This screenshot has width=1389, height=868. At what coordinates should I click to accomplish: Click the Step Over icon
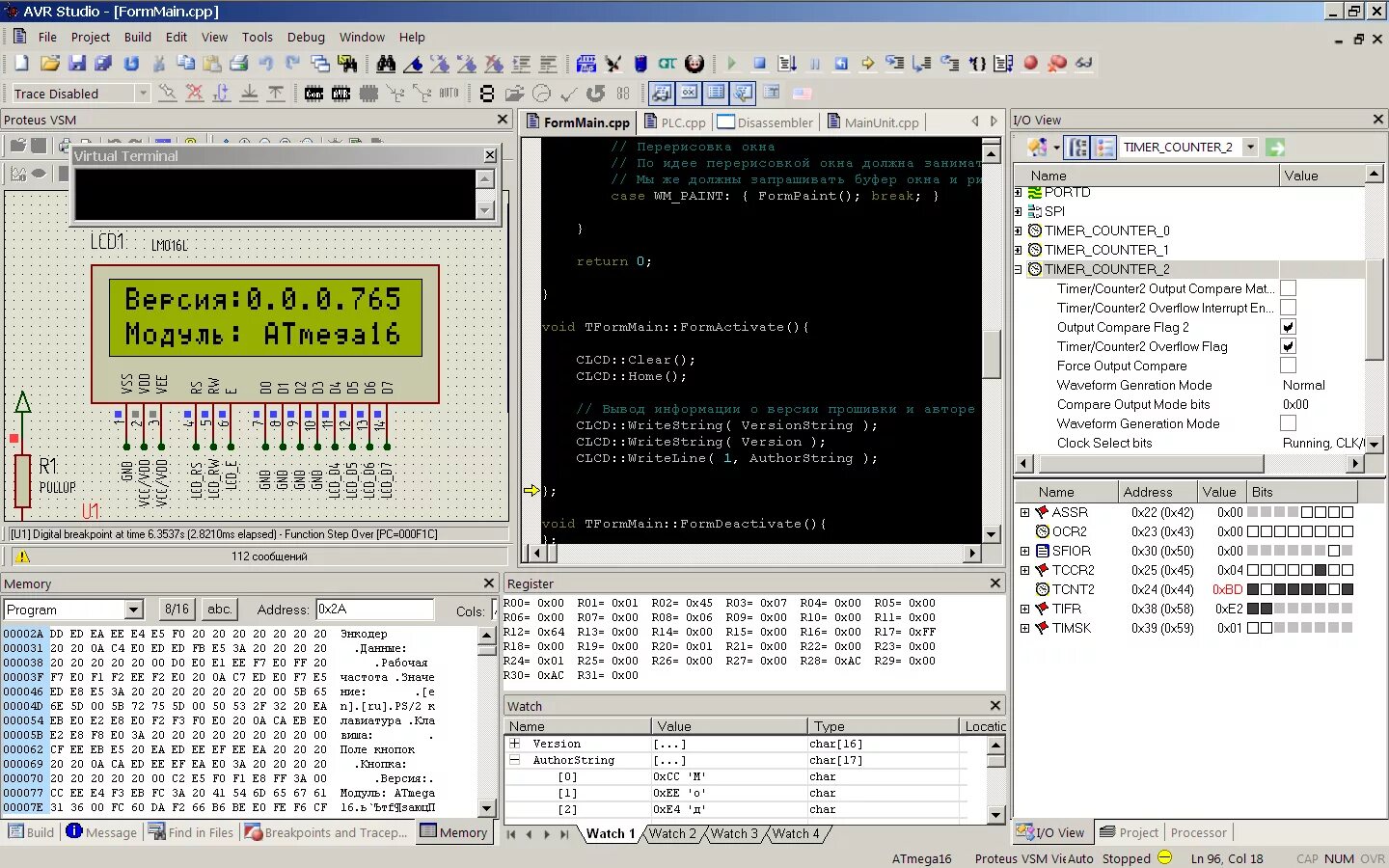922,64
